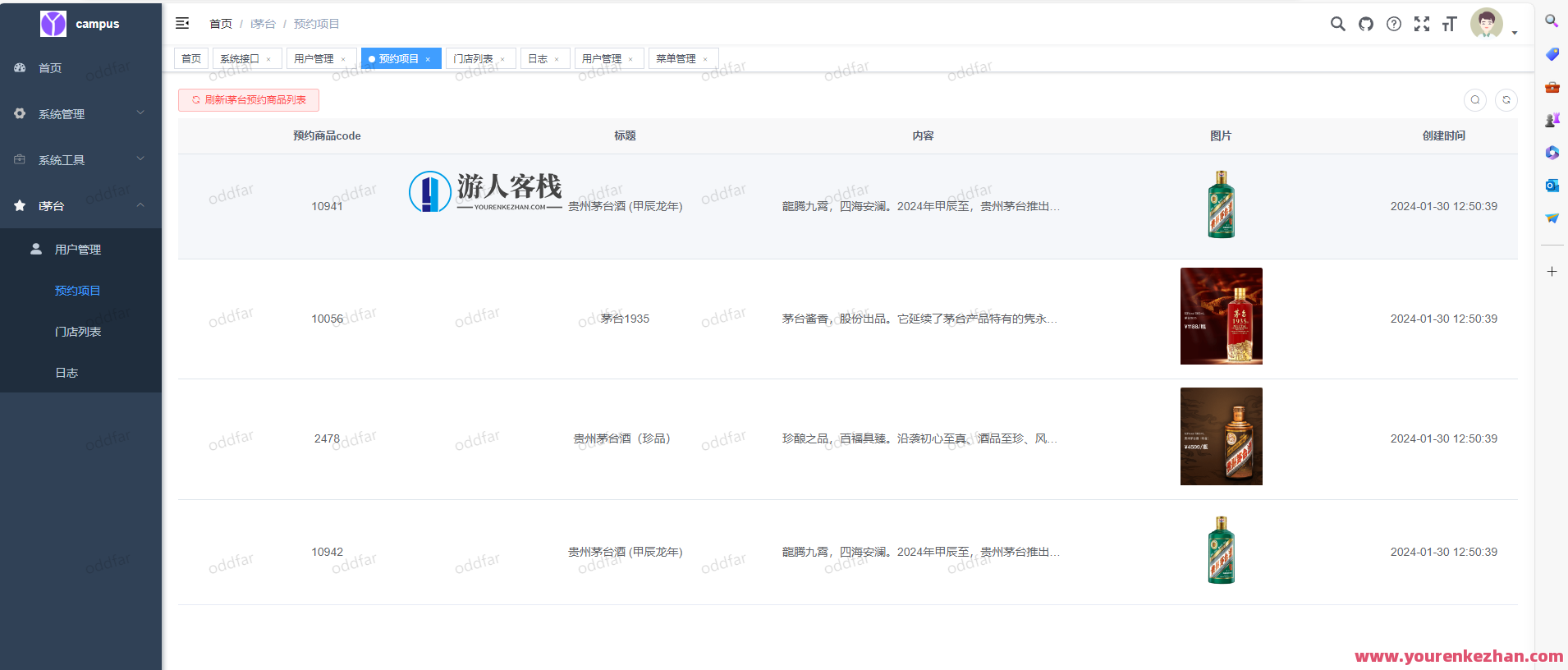Open browser sidebar shopping tag icon

[1552, 54]
